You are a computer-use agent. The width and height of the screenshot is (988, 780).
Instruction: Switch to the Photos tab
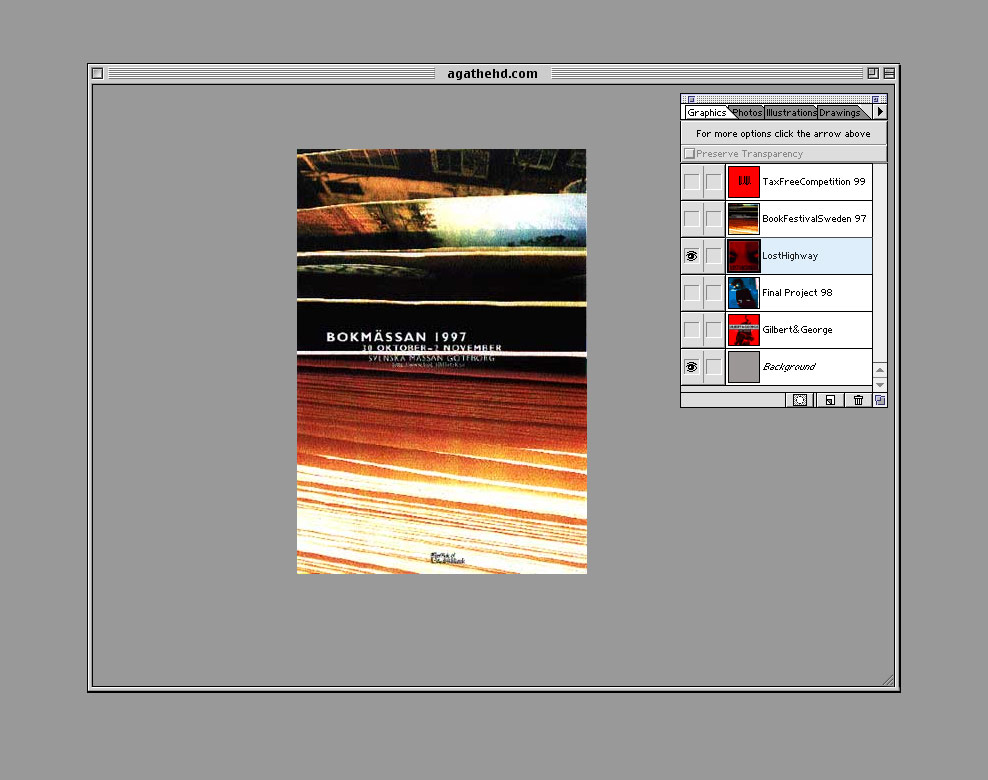tap(747, 112)
